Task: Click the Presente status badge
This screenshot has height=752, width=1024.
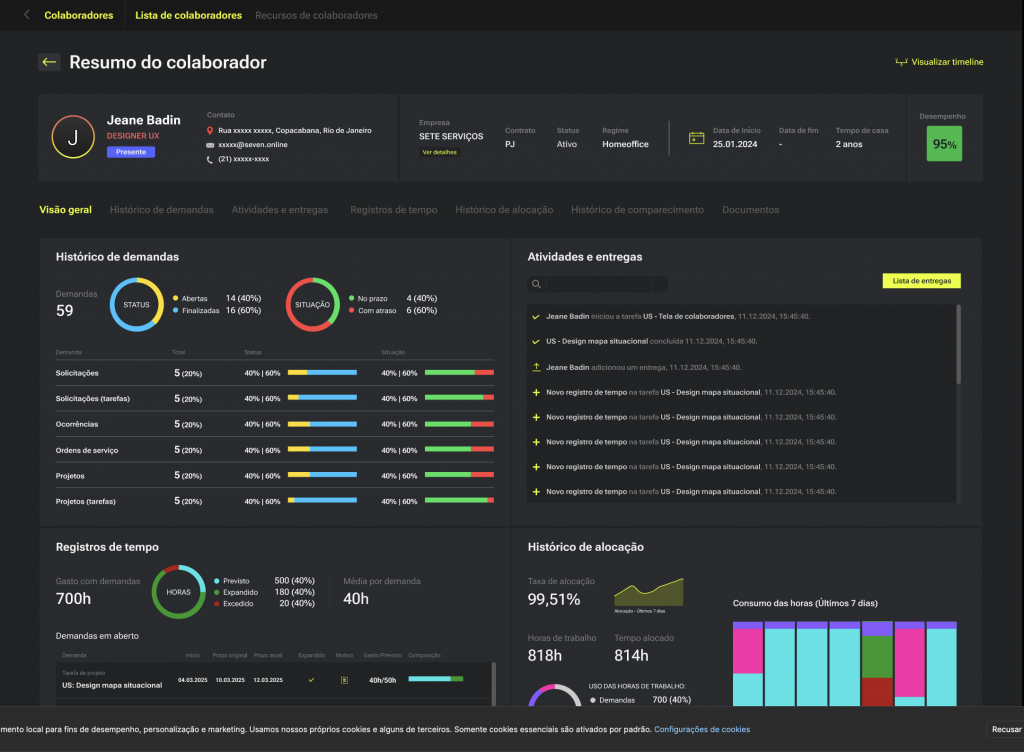Action: coord(131,152)
